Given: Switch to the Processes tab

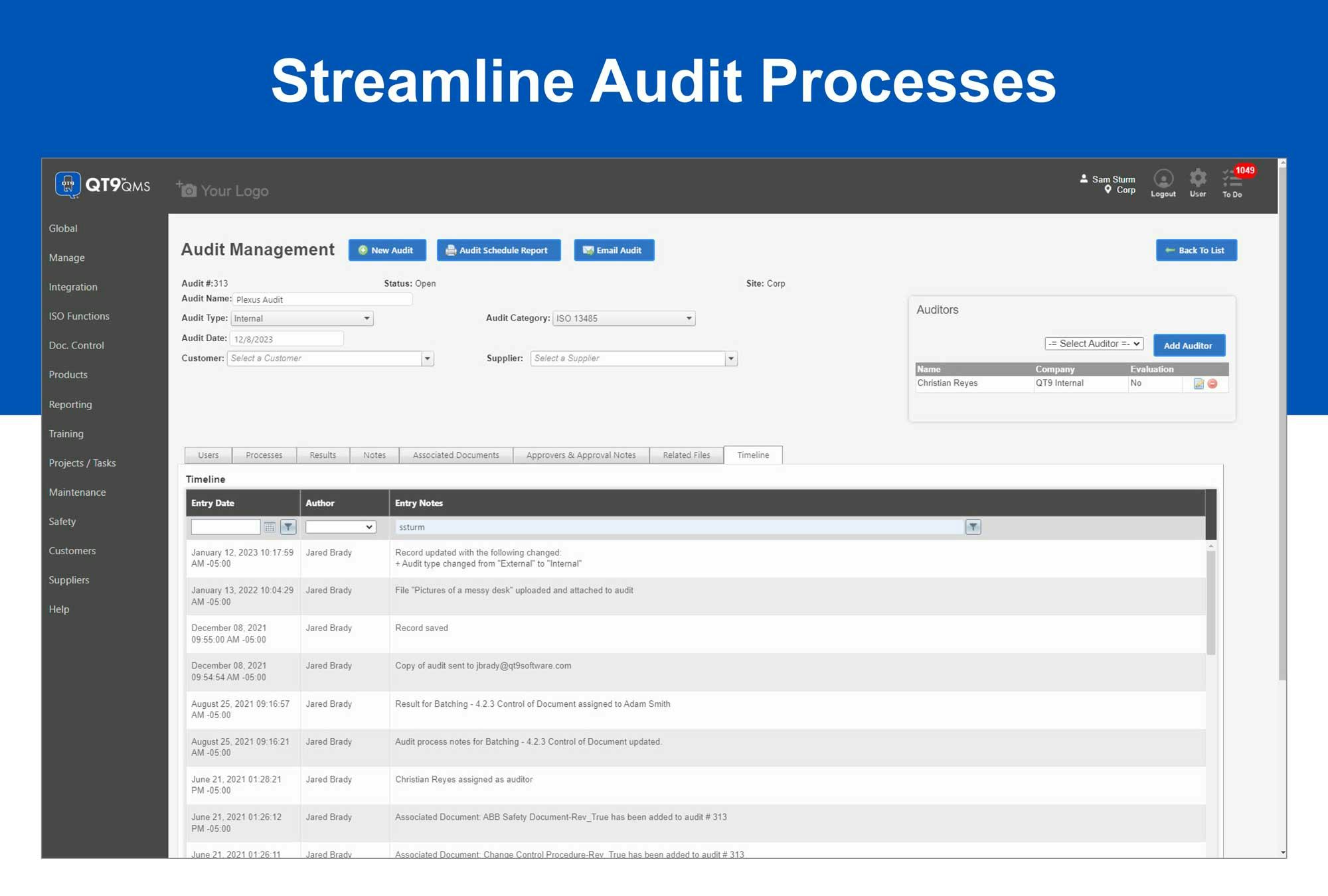Looking at the screenshot, I should coord(264,455).
